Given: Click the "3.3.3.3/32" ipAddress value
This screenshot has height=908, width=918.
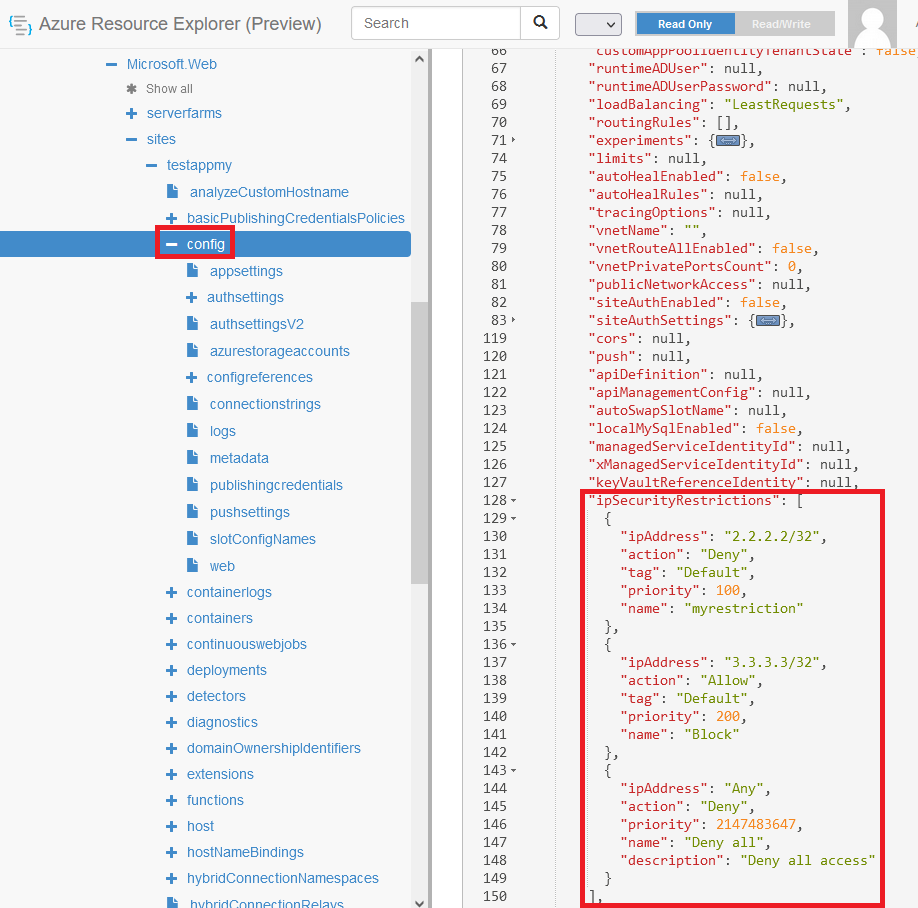Looking at the screenshot, I should click(772, 663).
